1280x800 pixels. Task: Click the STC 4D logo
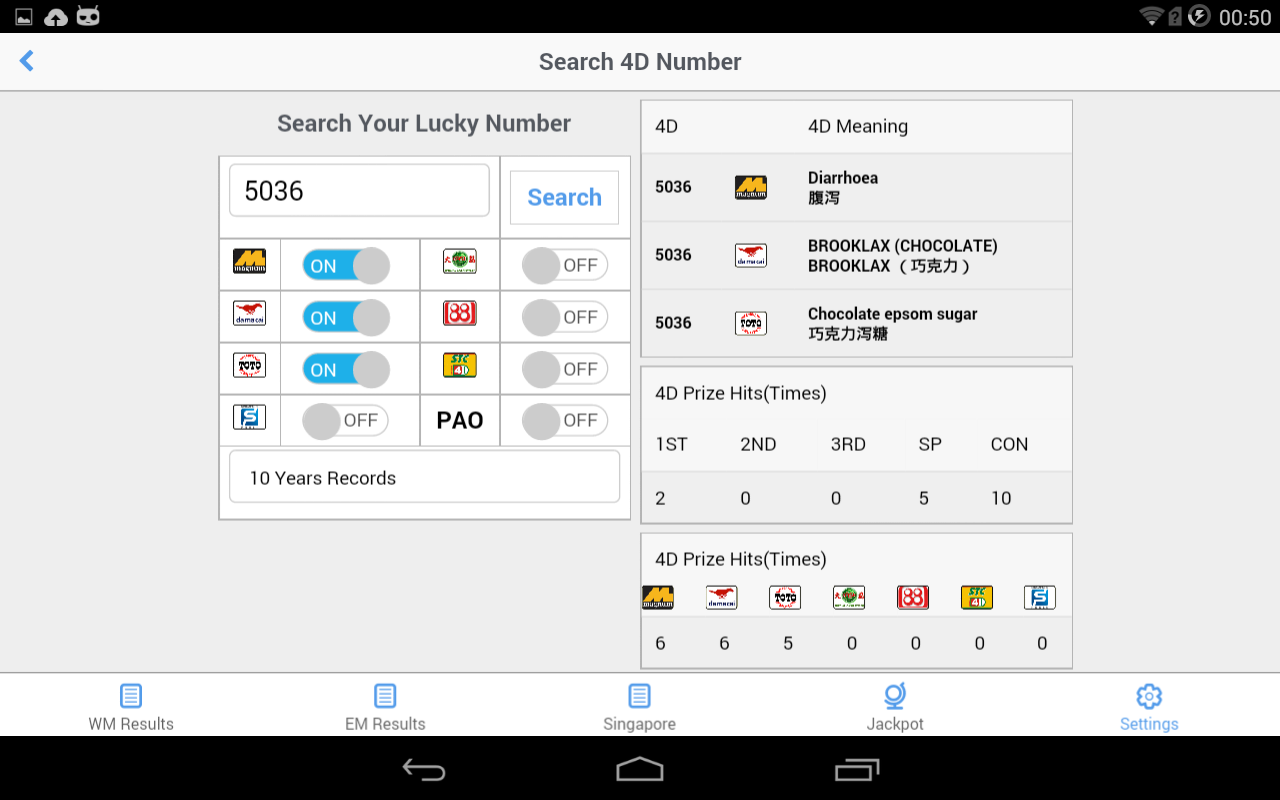tap(460, 365)
